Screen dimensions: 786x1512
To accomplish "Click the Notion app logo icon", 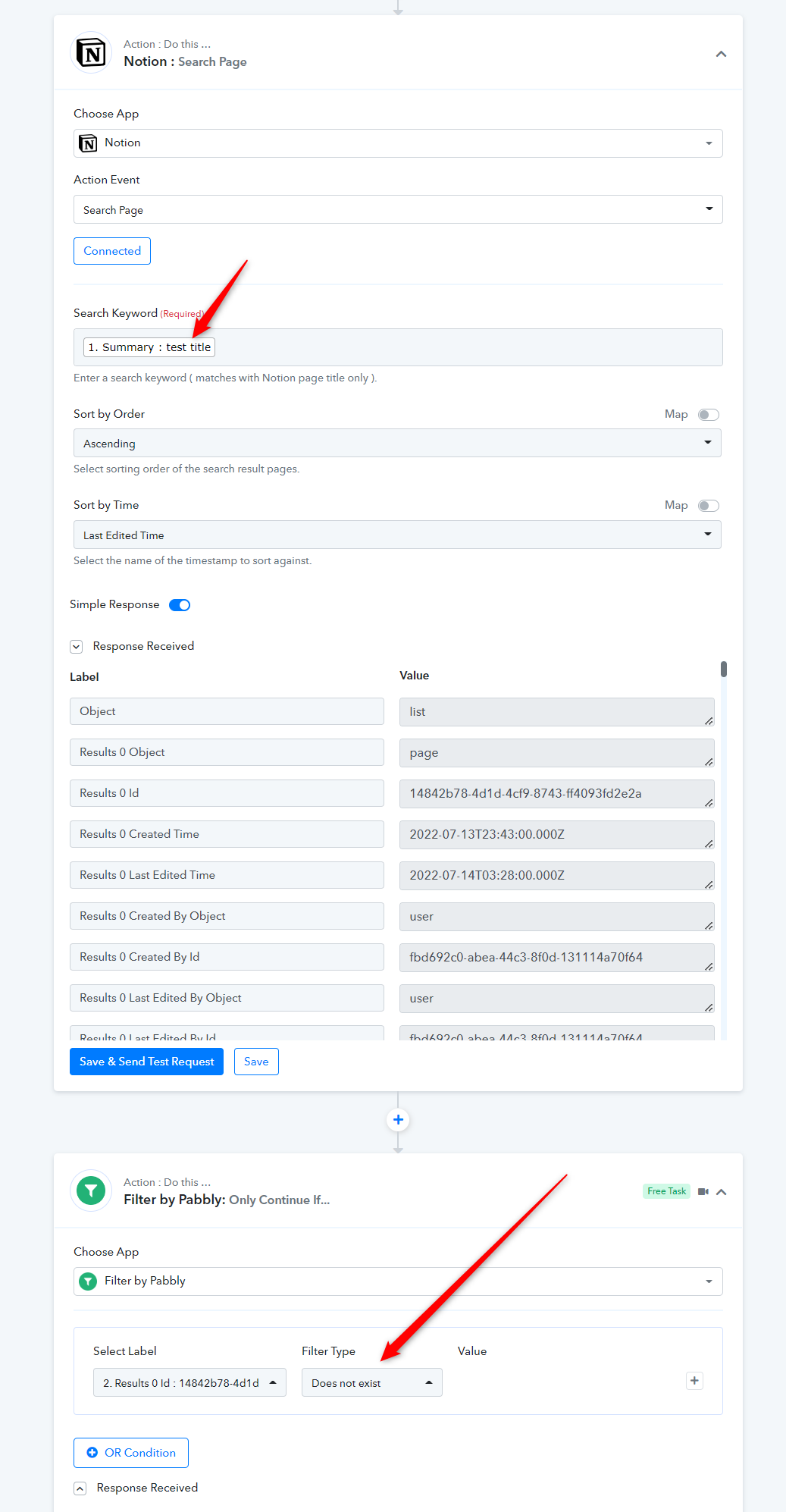I will tap(91, 53).
